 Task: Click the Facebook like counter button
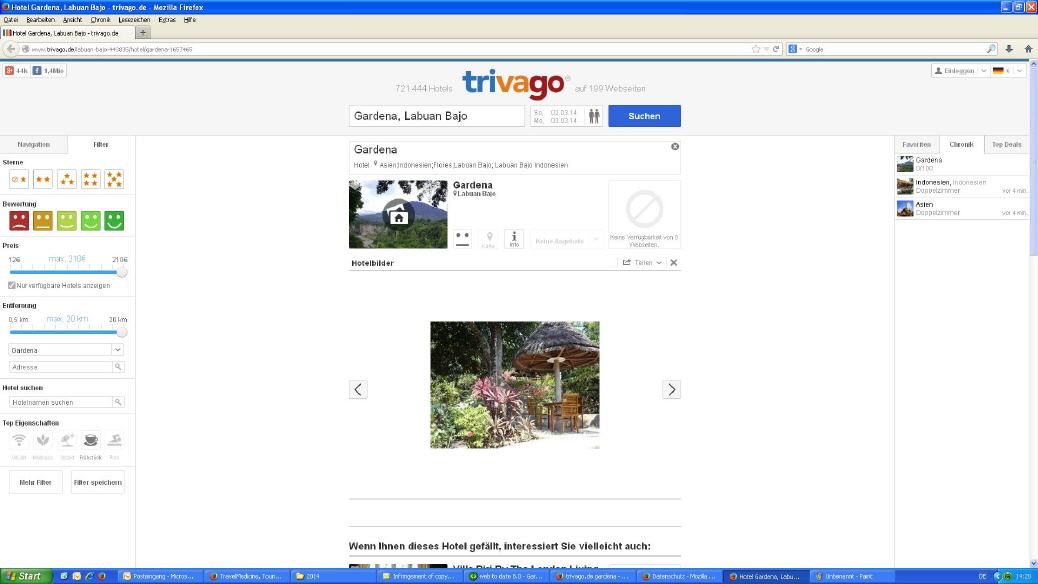click(48, 70)
